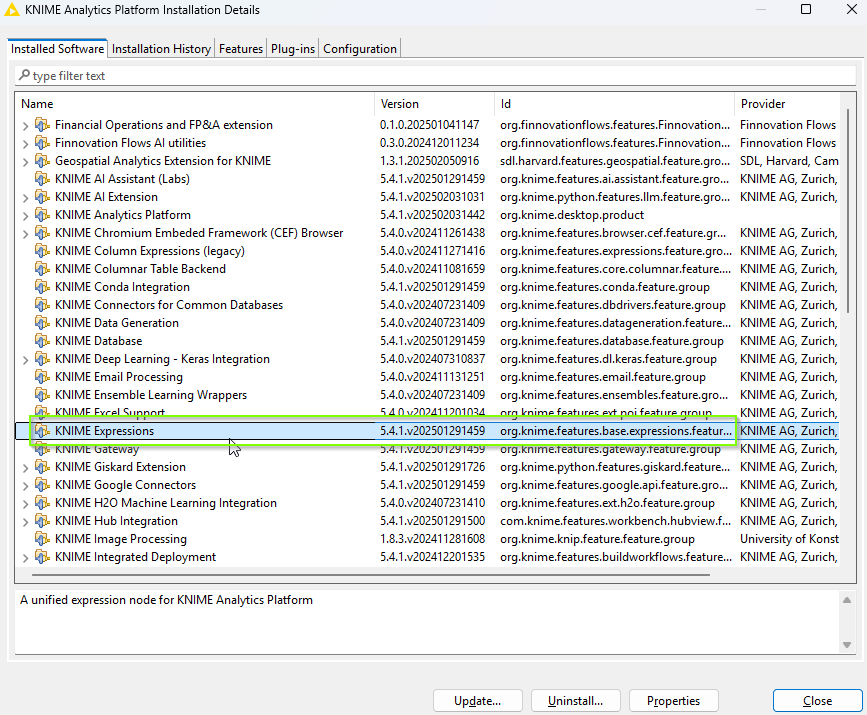Click the software list horizontal scrollbar
867x715 pixels.
pyautogui.click(x=370, y=575)
